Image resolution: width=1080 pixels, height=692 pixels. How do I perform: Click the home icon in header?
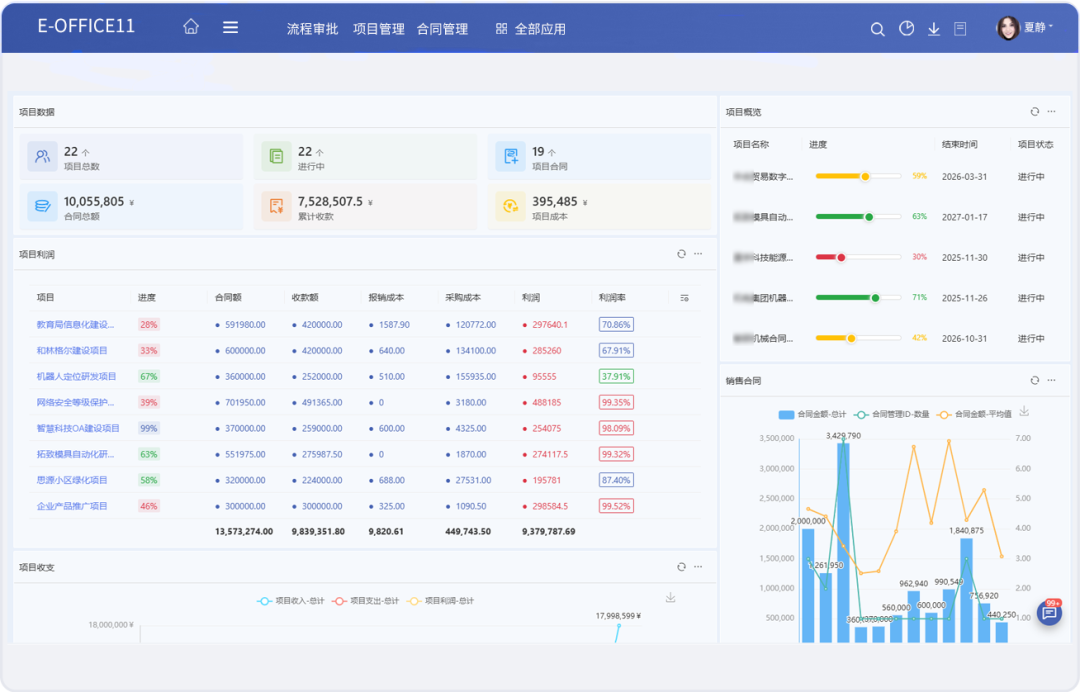click(x=191, y=28)
